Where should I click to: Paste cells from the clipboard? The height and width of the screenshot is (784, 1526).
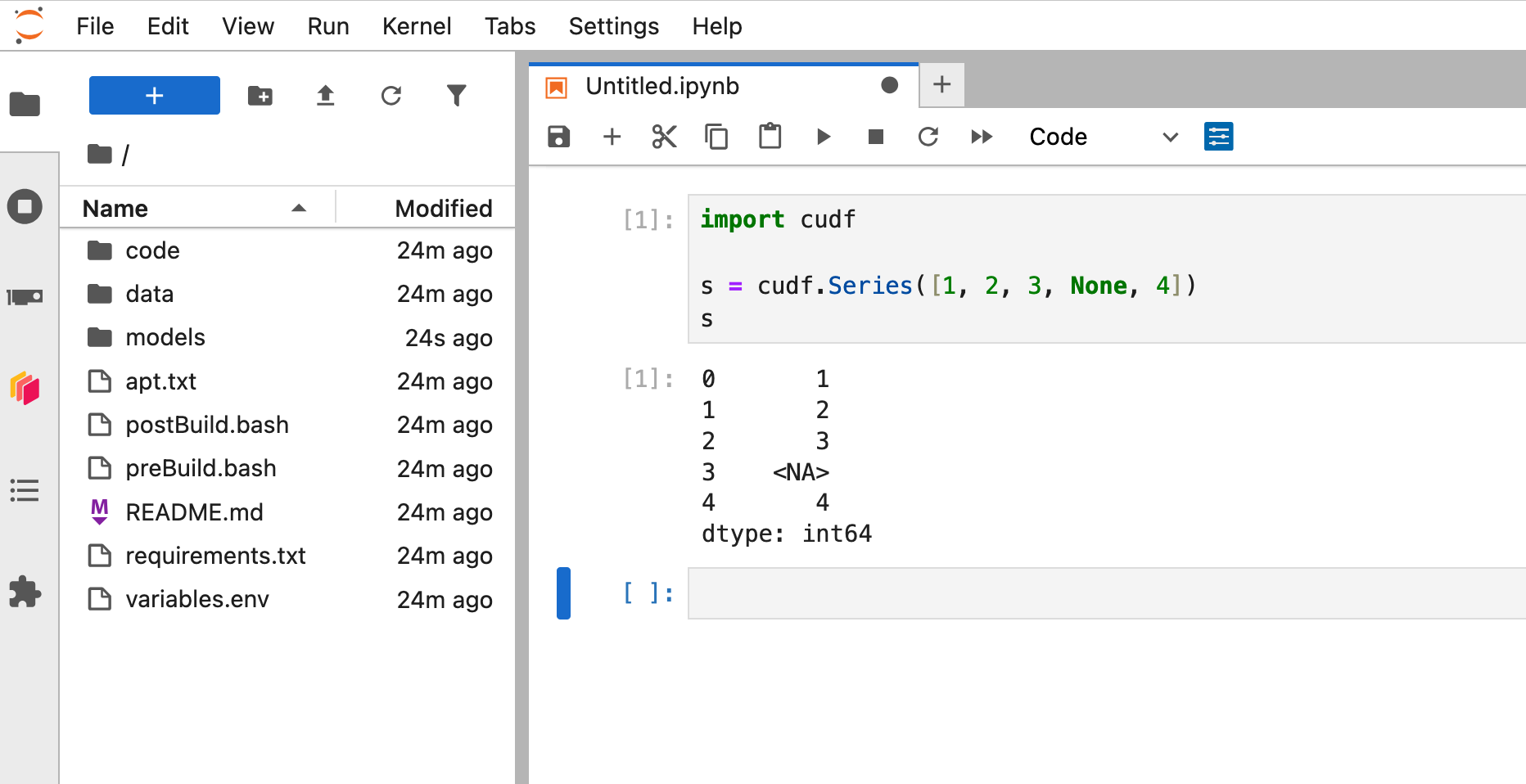tap(770, 137)
